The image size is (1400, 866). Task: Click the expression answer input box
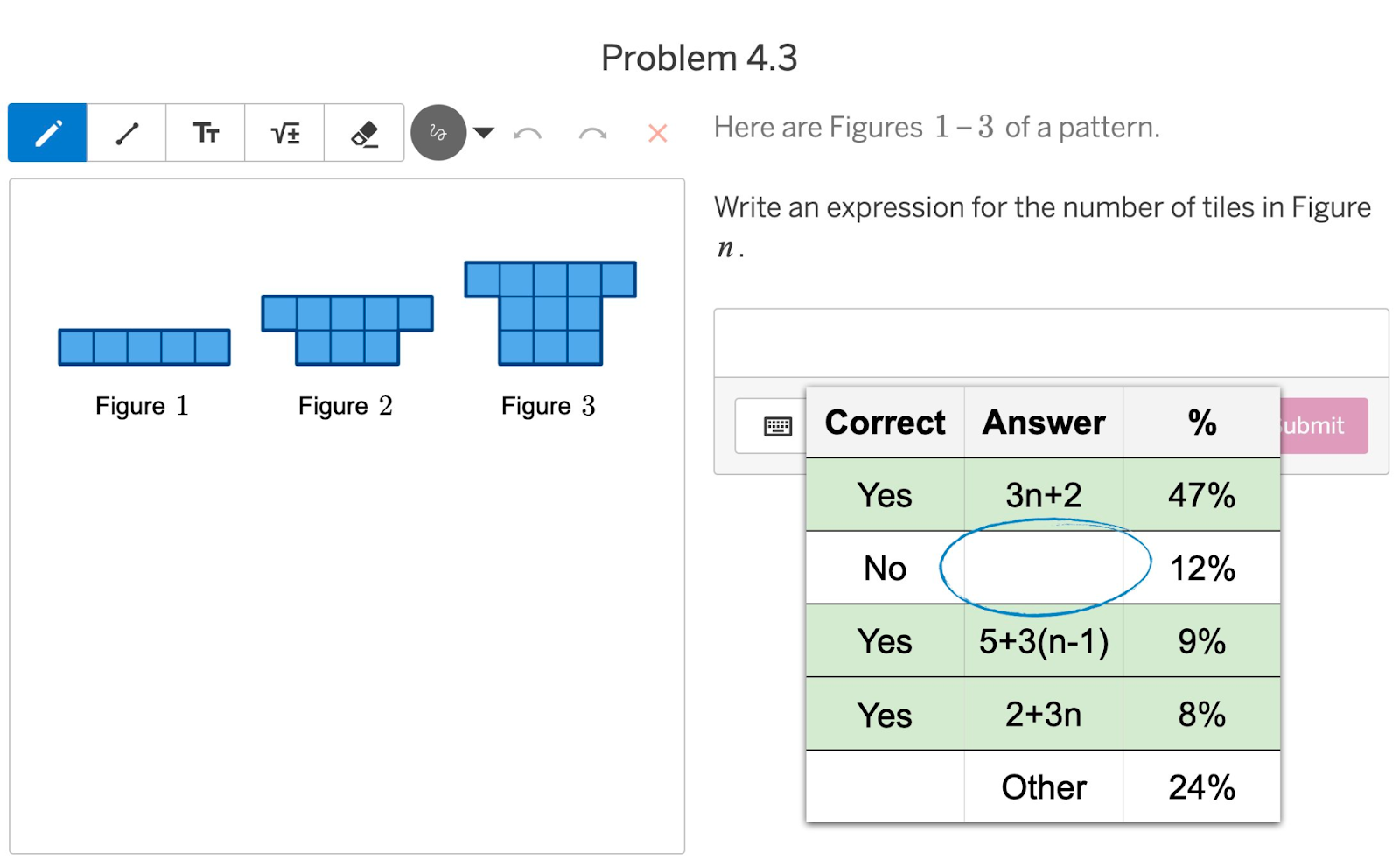pyautogui.click(x=1051, y=343)
